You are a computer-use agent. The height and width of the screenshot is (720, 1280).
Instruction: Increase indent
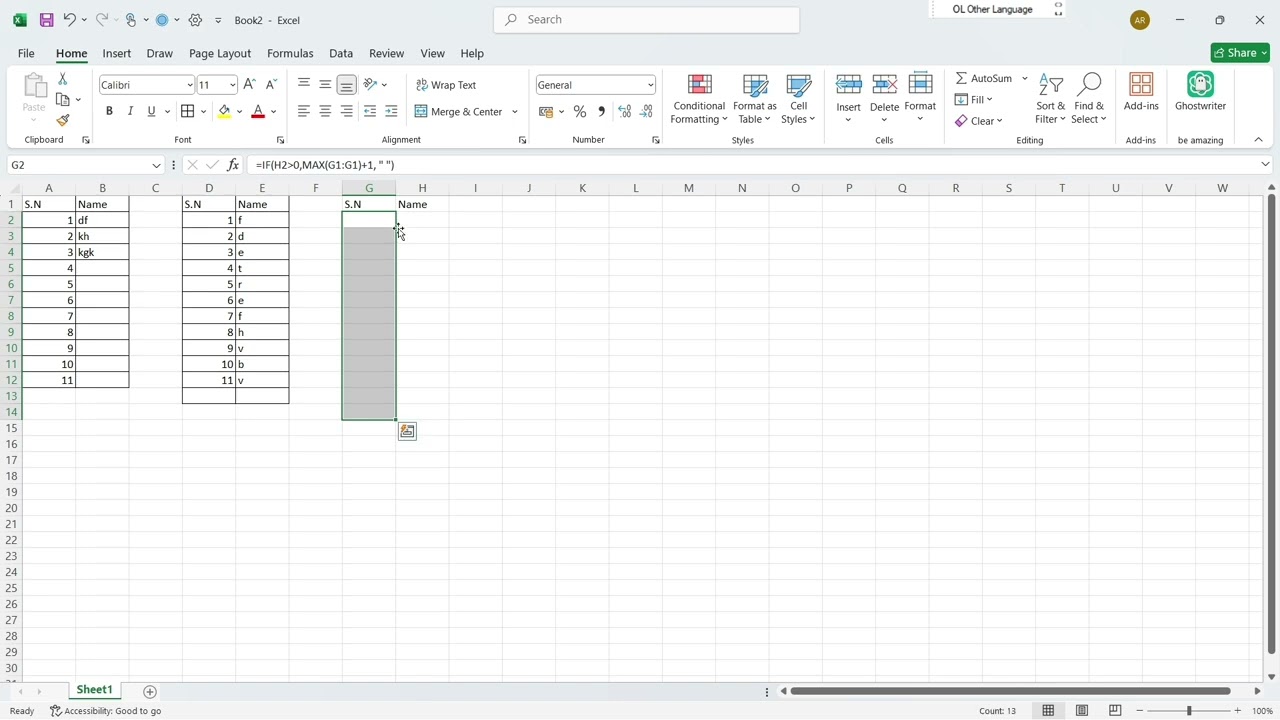click(x=391, y=111)
